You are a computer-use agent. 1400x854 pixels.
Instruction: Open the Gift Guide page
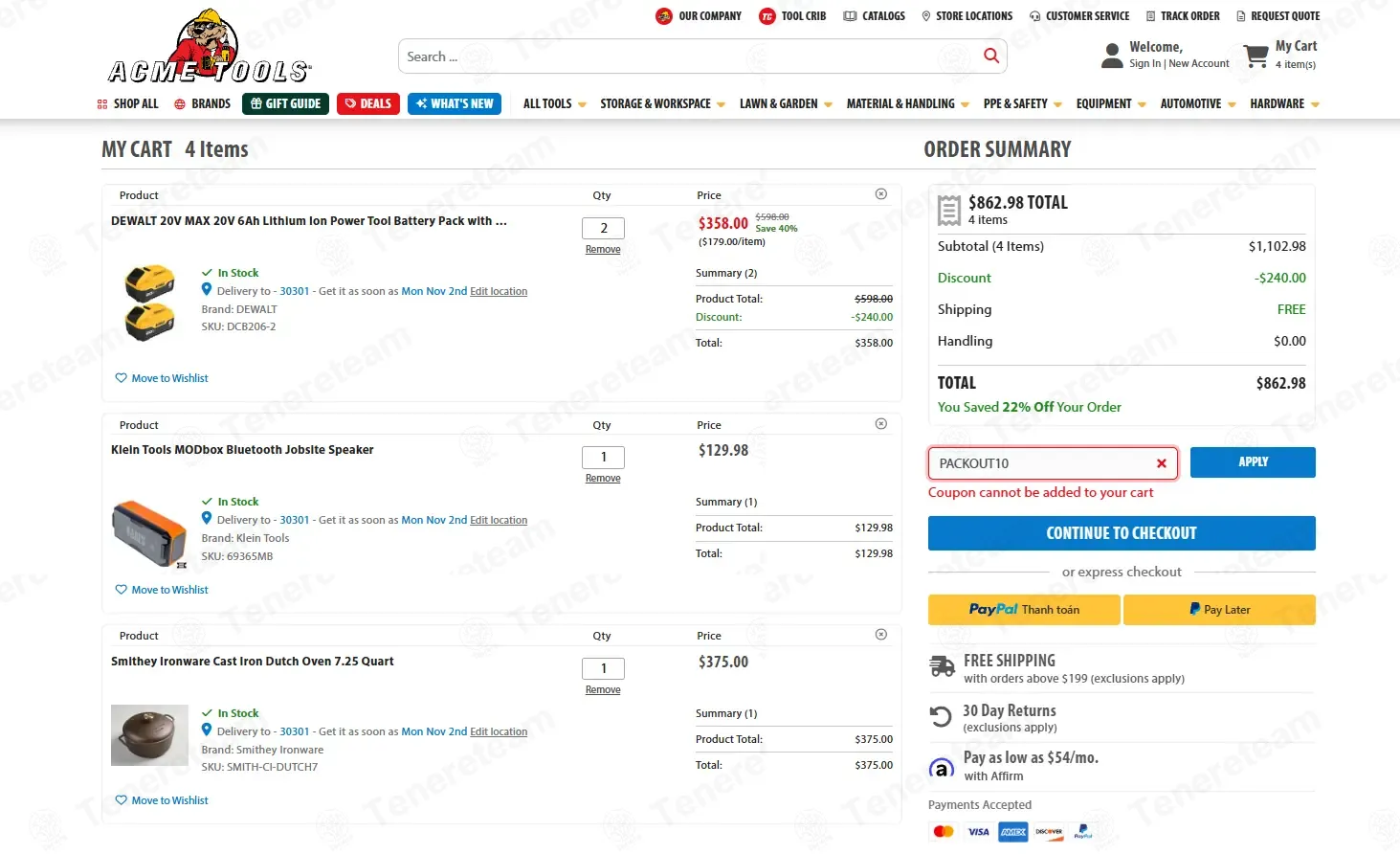[286, 103]
